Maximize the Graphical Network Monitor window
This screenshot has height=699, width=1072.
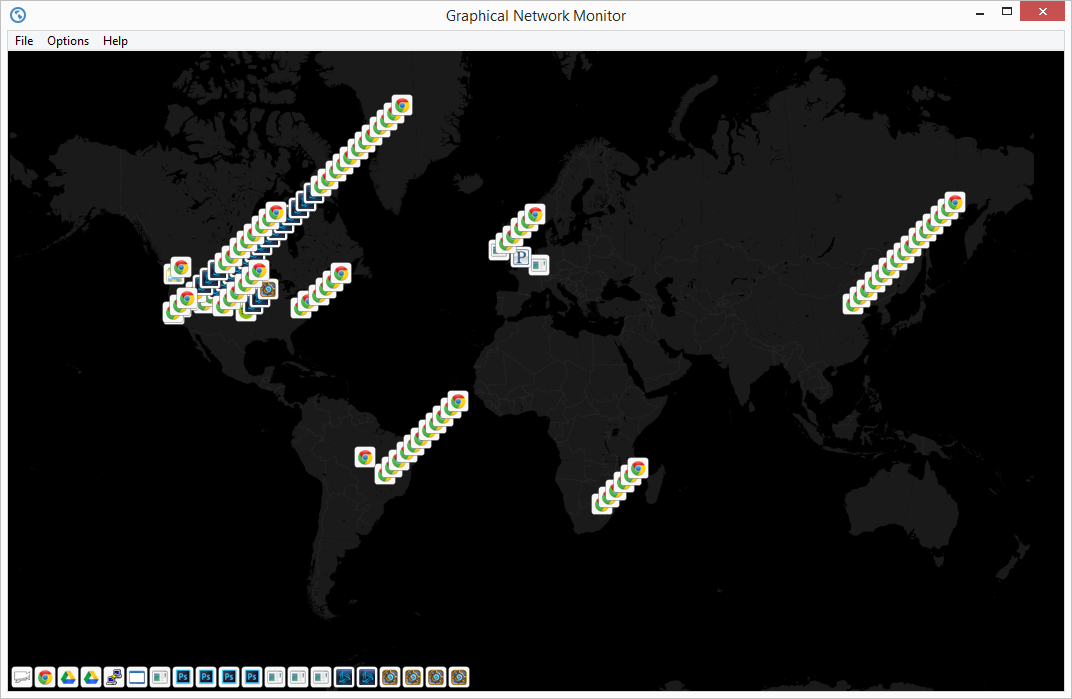coord(1007,12)
